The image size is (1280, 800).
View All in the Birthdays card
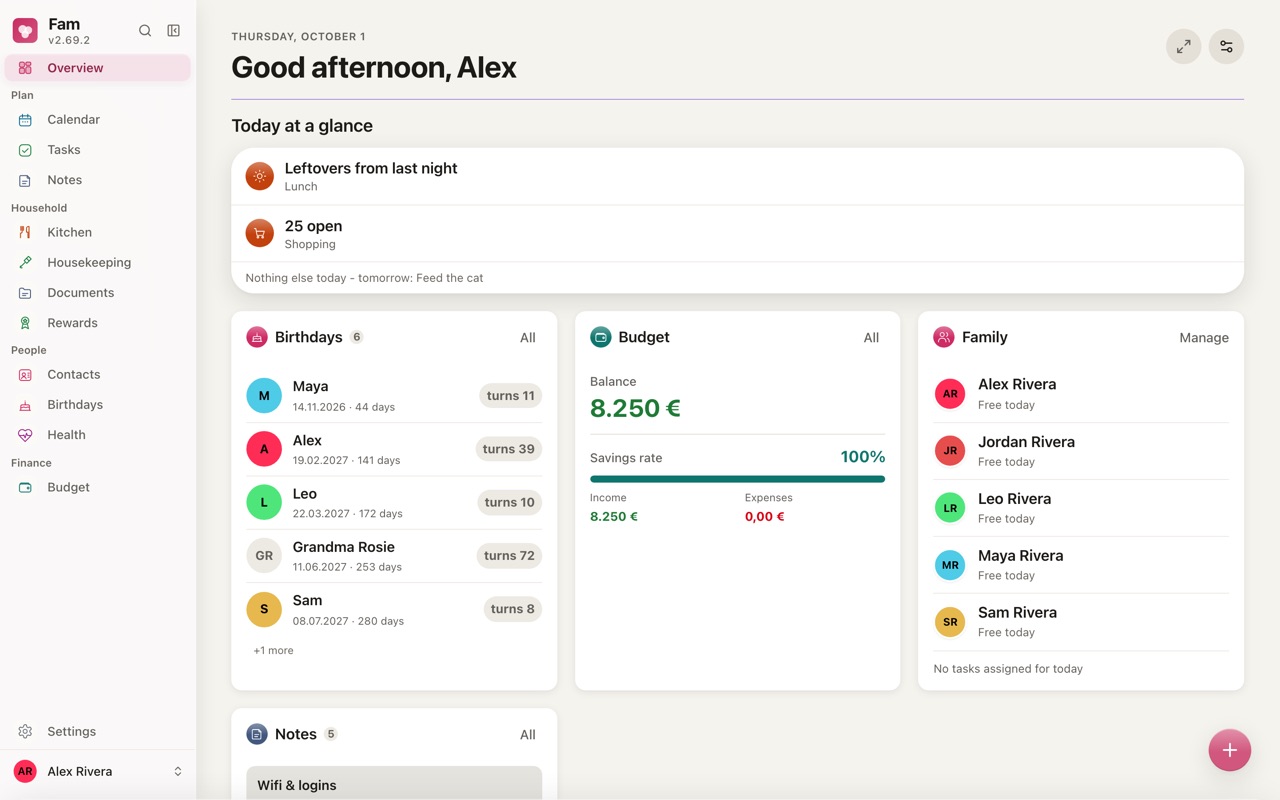coord(528,338)
